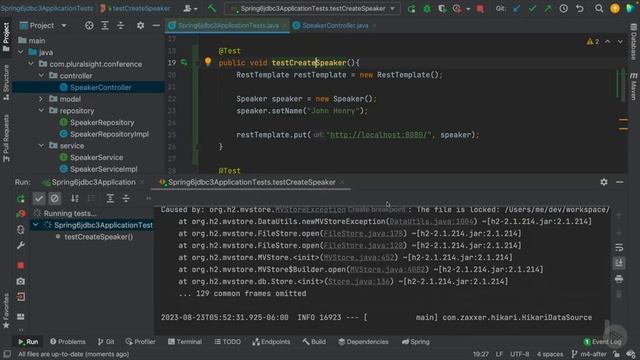Screen dimensions: 640x360
Task: Switch to Spring6jdbc3ApplicationTests.java editor tab
Action: pos(228,26)
